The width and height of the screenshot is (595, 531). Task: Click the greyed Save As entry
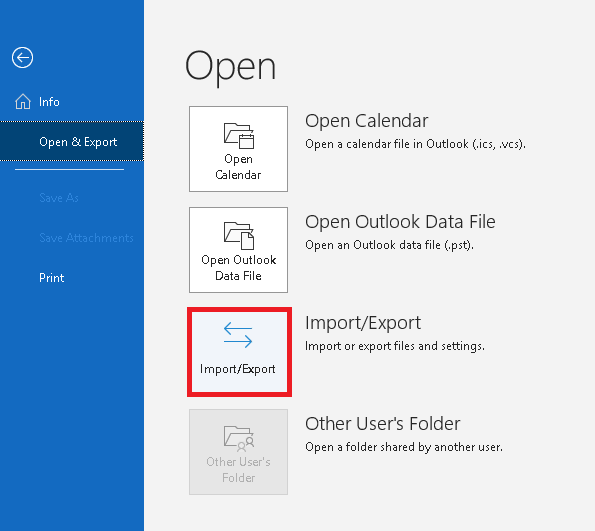click(59, 198)
